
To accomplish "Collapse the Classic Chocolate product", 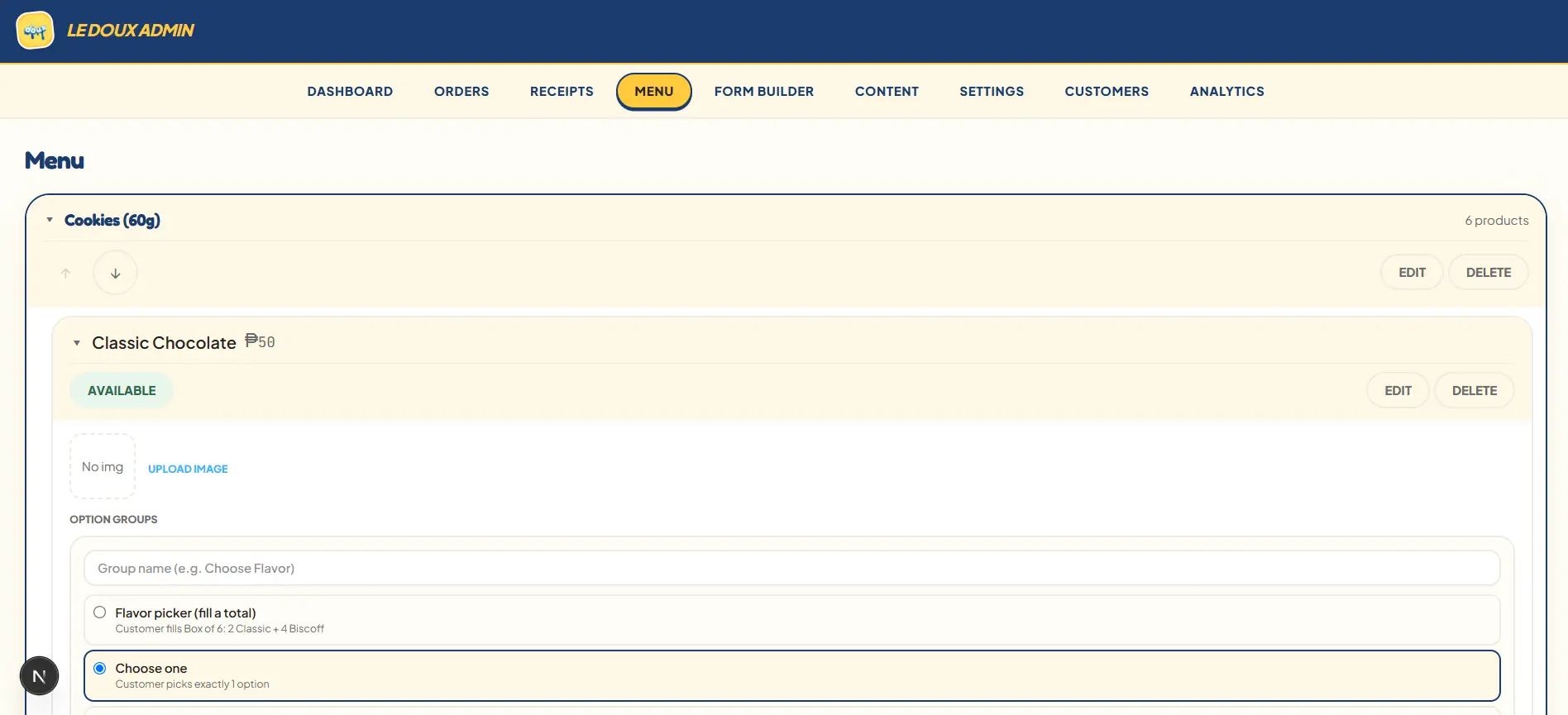I will 77,343.
